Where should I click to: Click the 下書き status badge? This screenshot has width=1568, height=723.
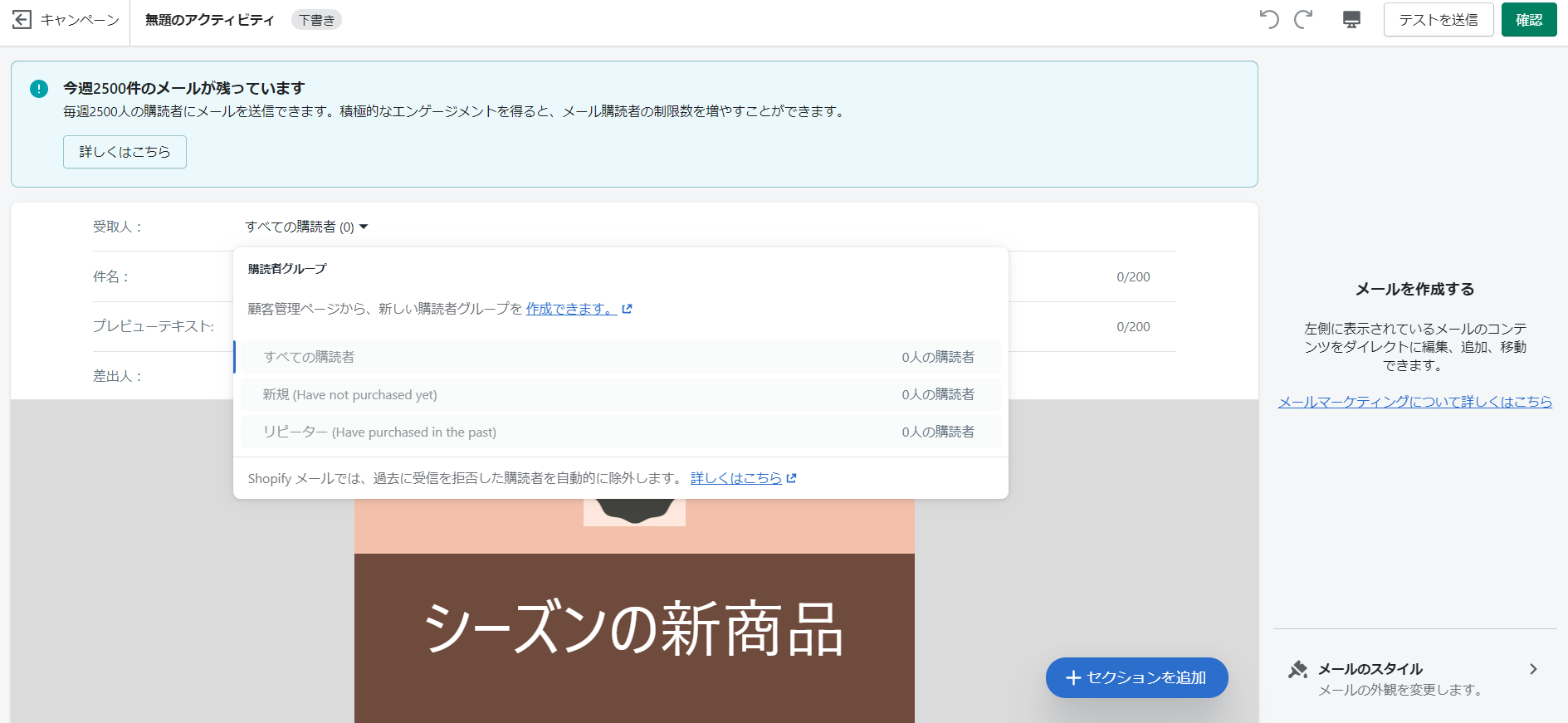coord(316,20)
